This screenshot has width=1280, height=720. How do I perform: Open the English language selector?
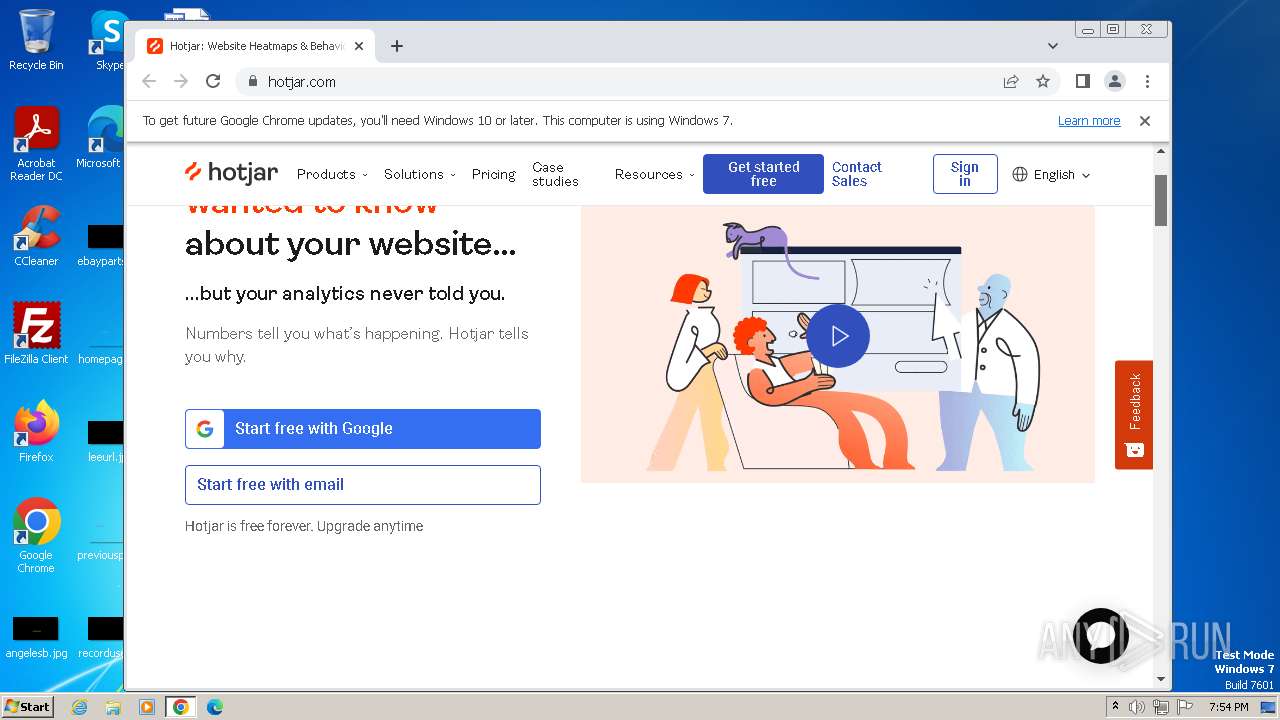[1051, 174]
